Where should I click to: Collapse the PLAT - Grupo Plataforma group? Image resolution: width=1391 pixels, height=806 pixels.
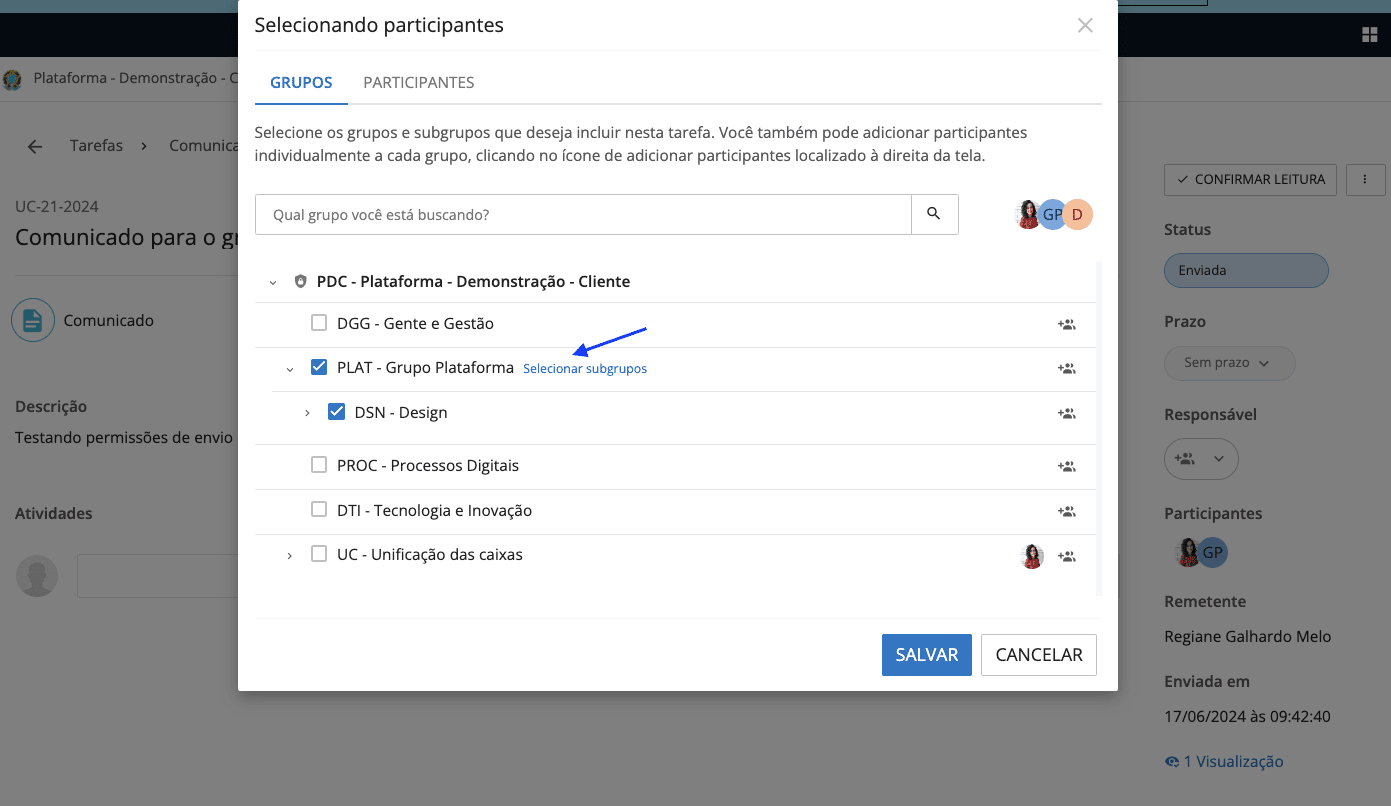click(x=290, y=369)
